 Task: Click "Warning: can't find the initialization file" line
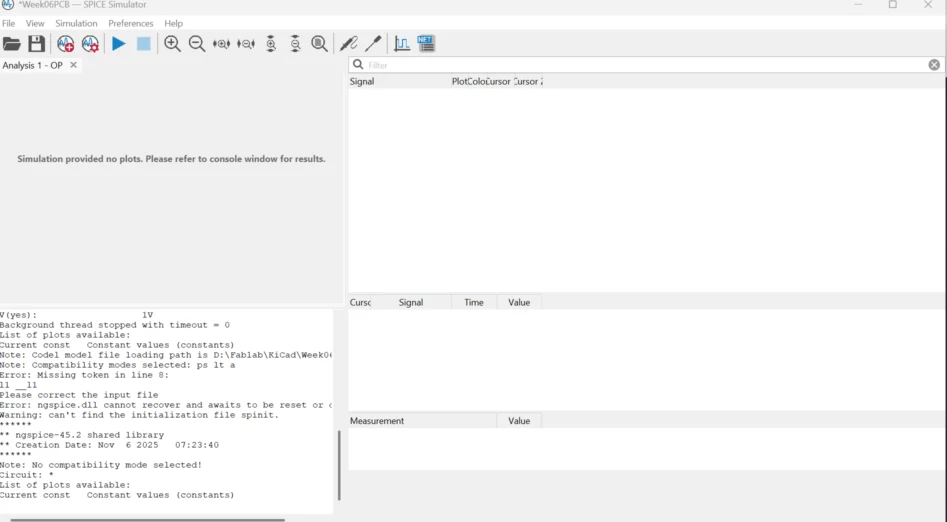coord(140,415)
